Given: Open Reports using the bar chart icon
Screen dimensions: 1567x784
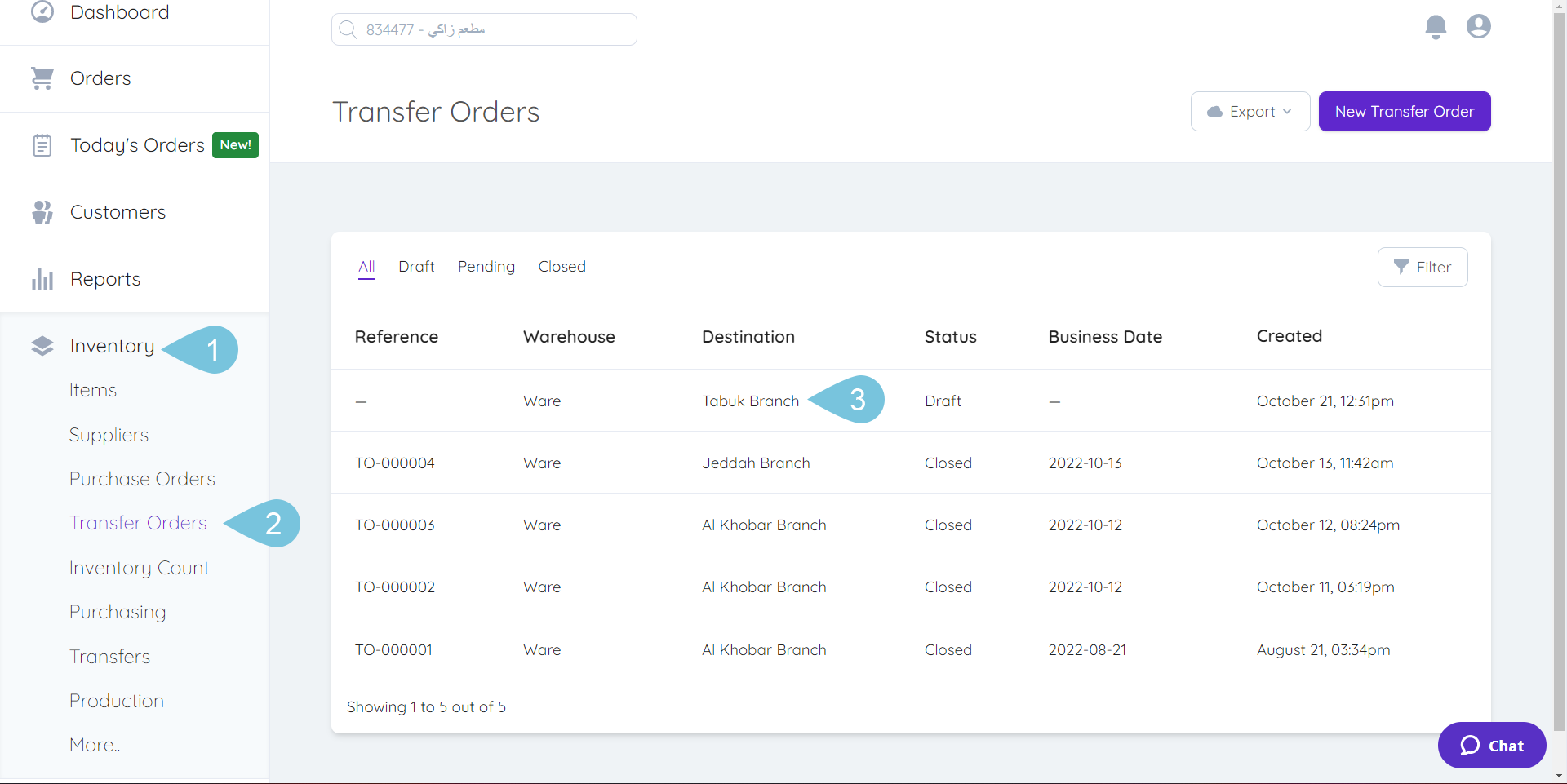Looking at the screenshot, I should click(42, 278).
